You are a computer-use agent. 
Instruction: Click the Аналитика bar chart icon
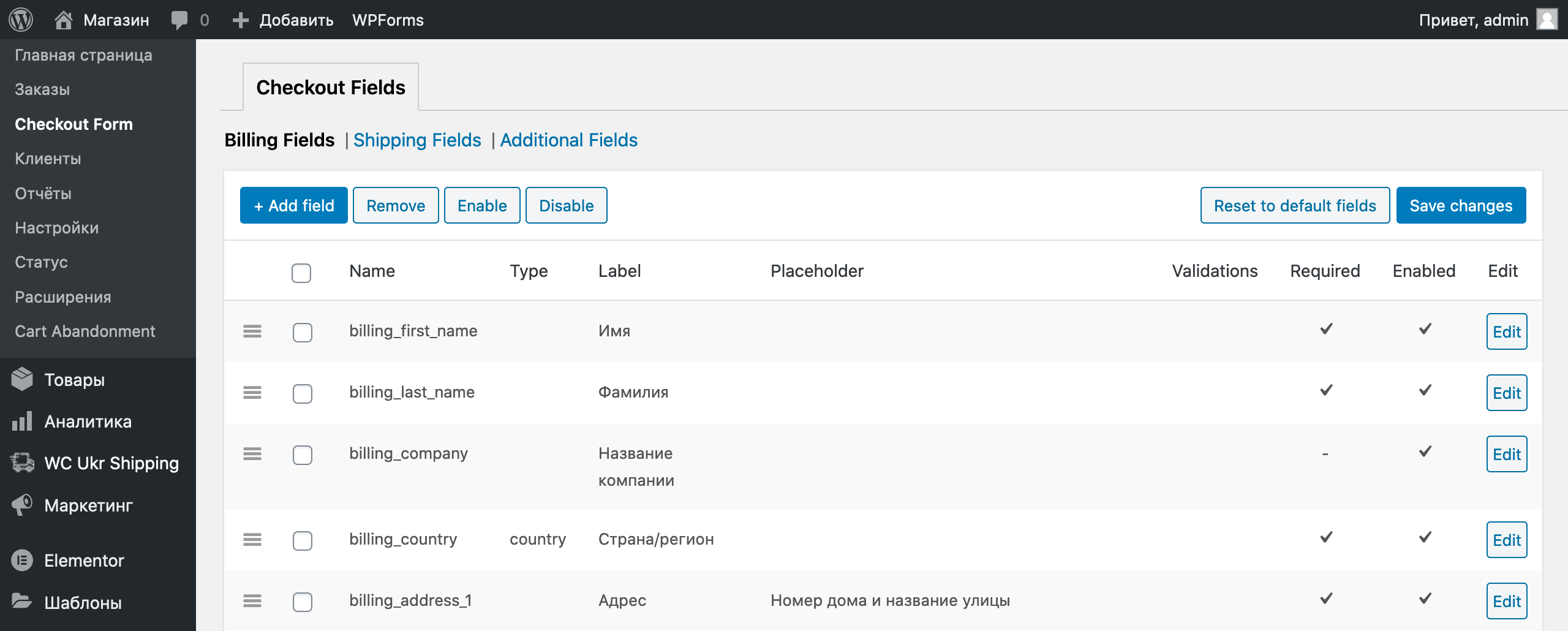coord(22,421)
